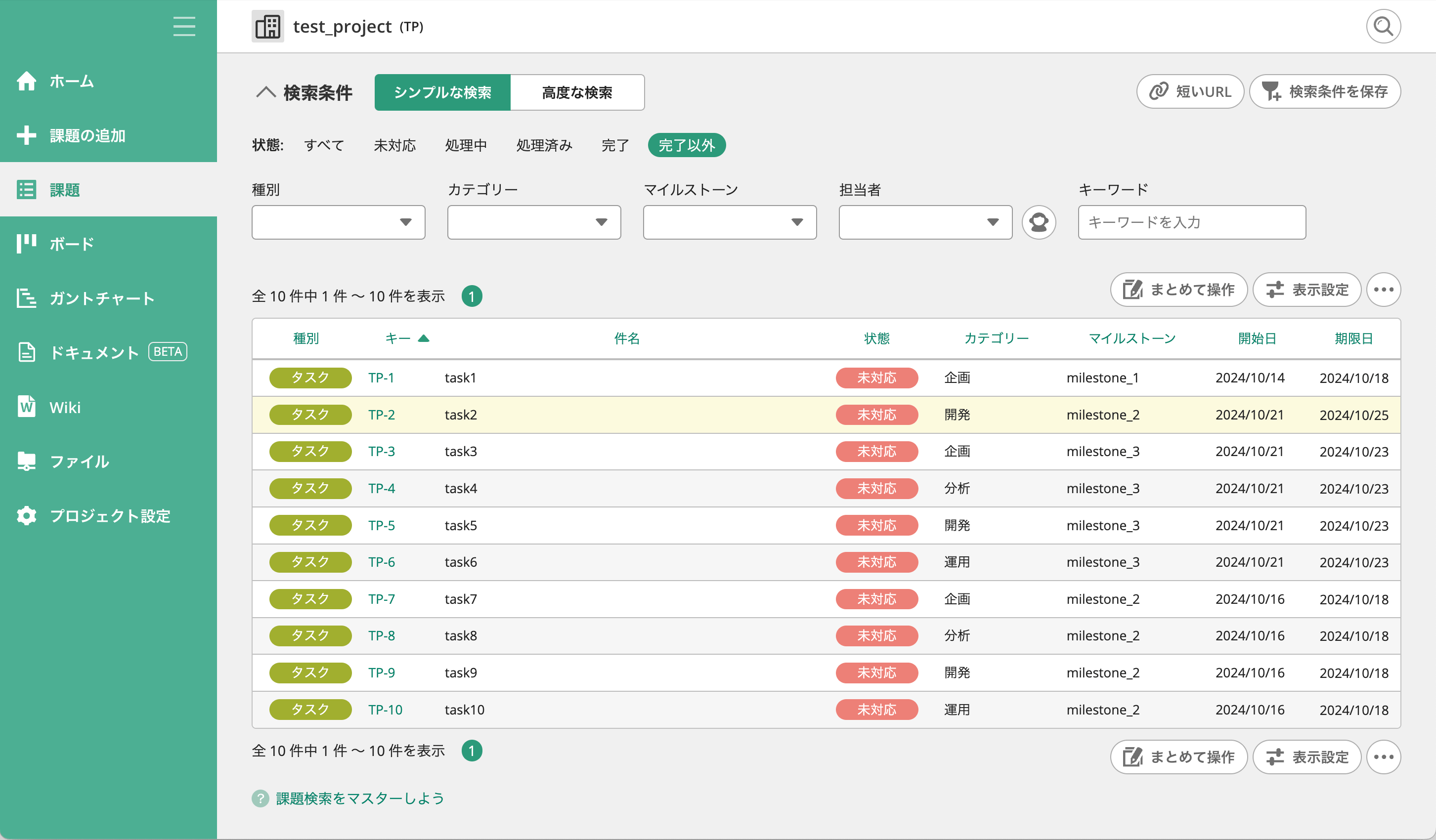Open Wiki from the sidebar
This screenshot has width=1436, height=840.
coord(64,407)
